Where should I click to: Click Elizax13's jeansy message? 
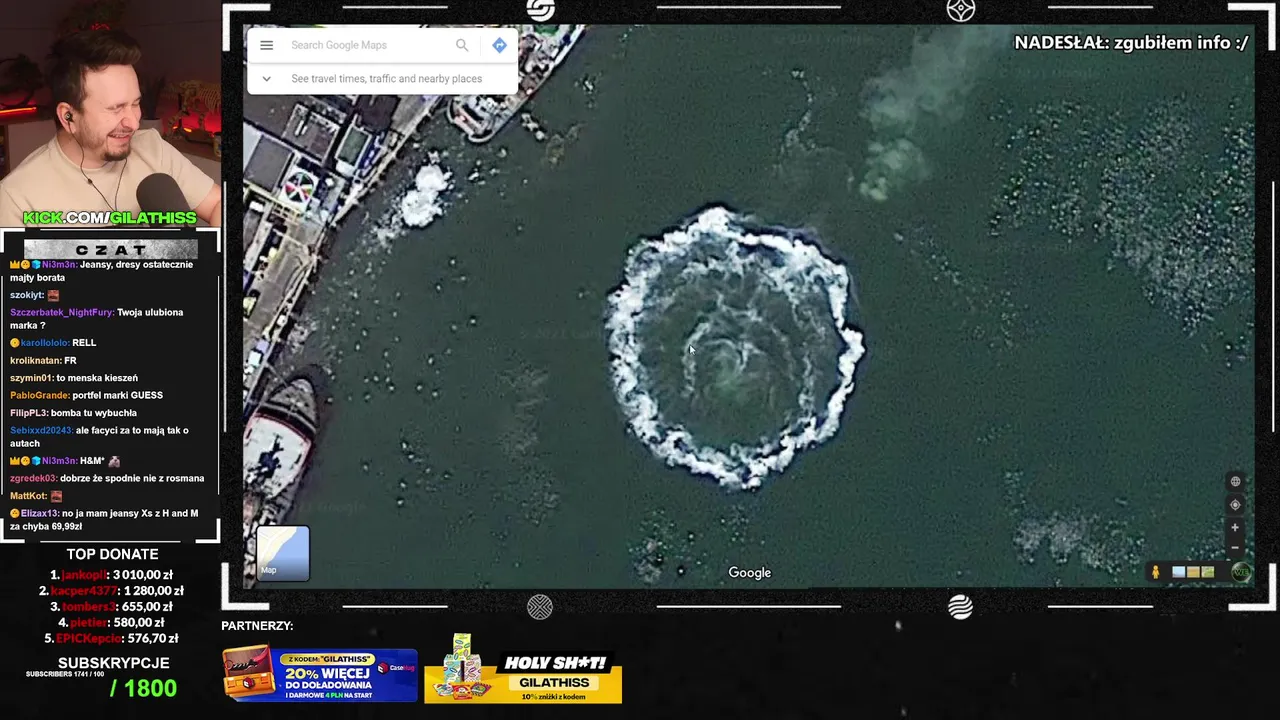tap(104, 520)
